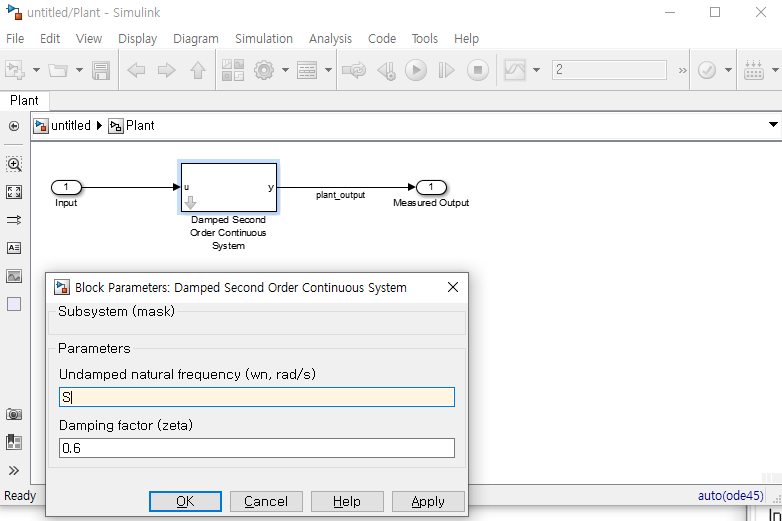The width and height of the screenshot is (782, 521).
Task: Click the Zoom In palette icon
Action: pos(14,164)
